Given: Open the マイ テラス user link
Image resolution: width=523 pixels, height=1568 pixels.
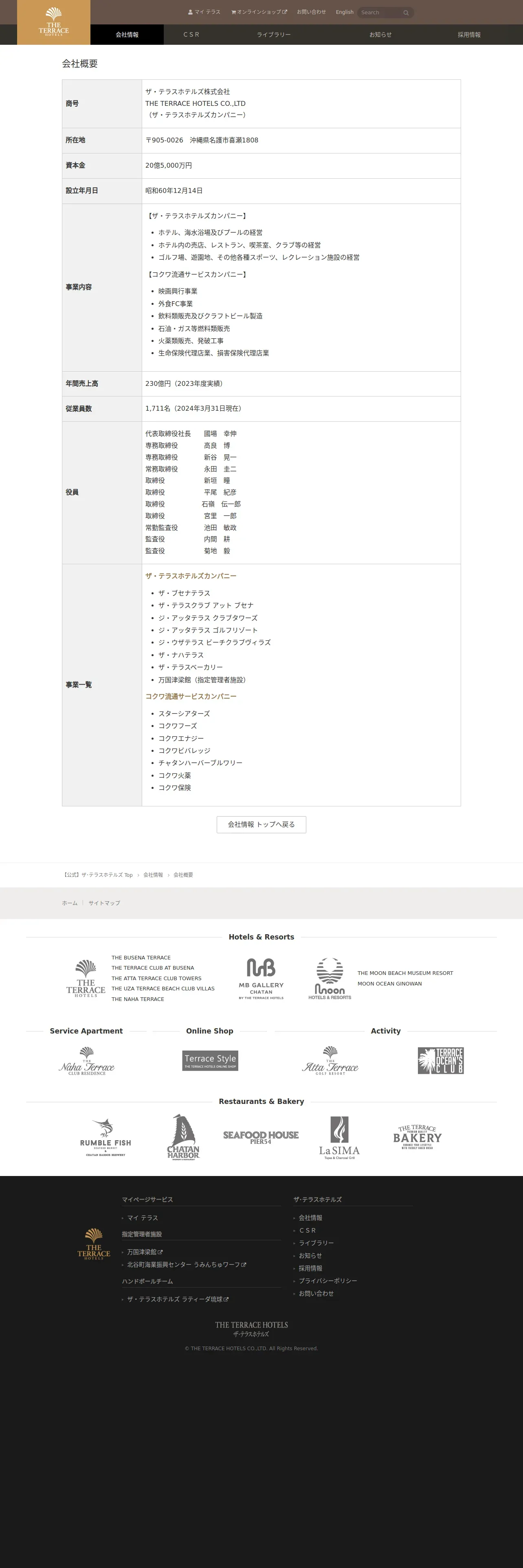Looking at the screenshot, I should point(204,12).
